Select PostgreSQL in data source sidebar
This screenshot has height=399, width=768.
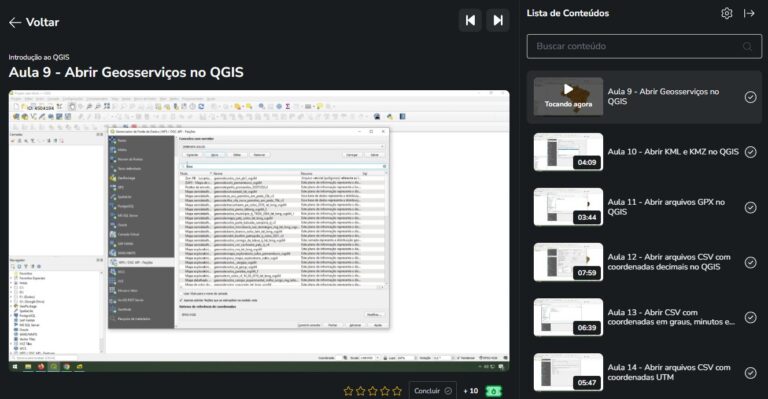(x=141, y=206)
